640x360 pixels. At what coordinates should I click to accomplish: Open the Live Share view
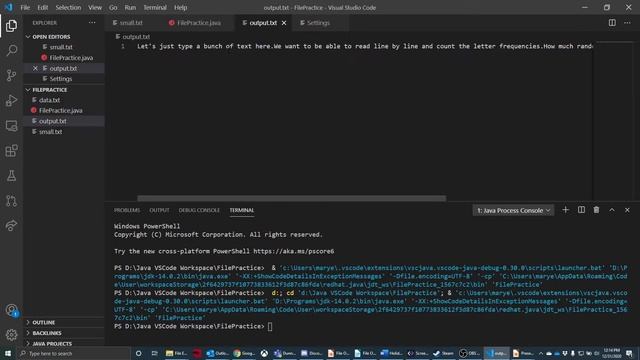pos(11,225)
